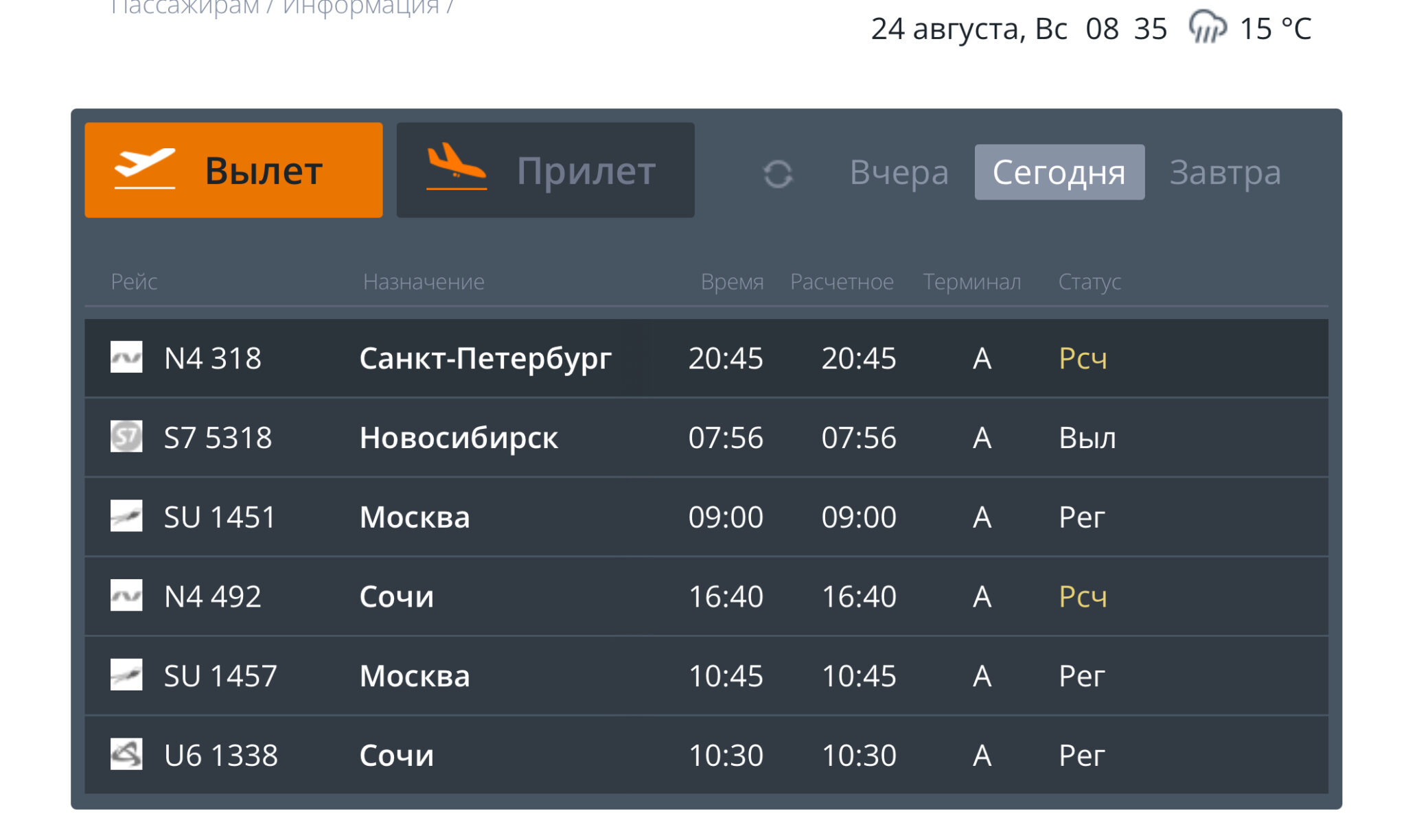This screenshot has width=1406, height=840.
Task: Click the Назначение column header
Action: pyautogui.click(x=424, y=281)
